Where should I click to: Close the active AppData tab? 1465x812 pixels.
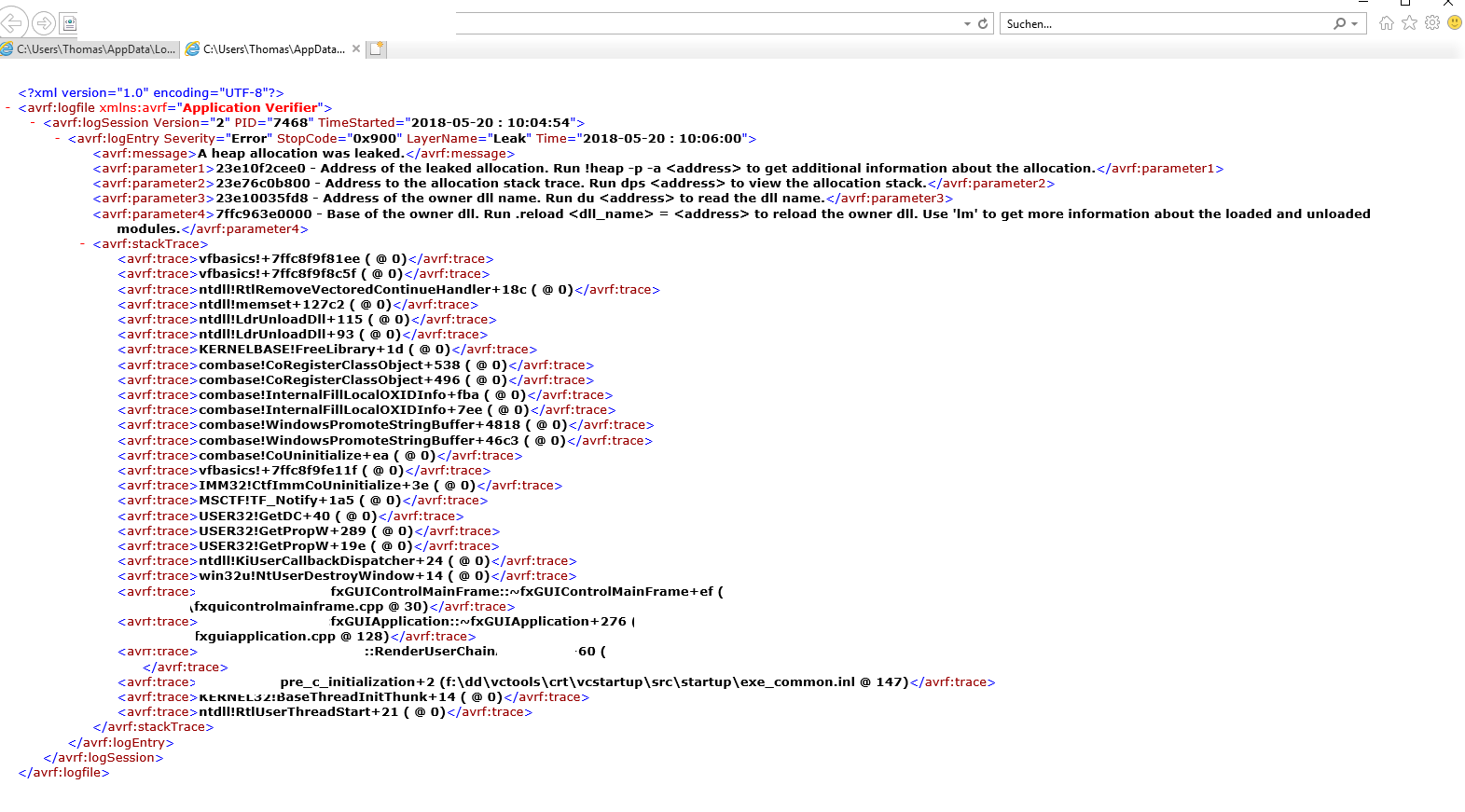click(356, 49)
